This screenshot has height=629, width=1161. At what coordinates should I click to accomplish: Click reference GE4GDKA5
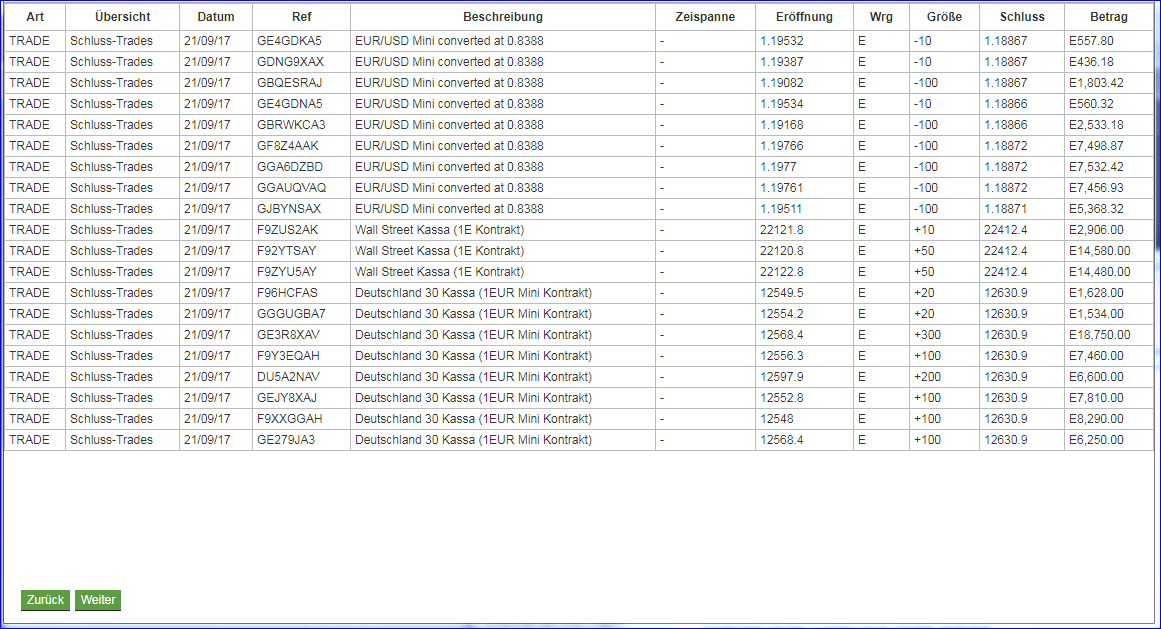(x=290, y=41)
